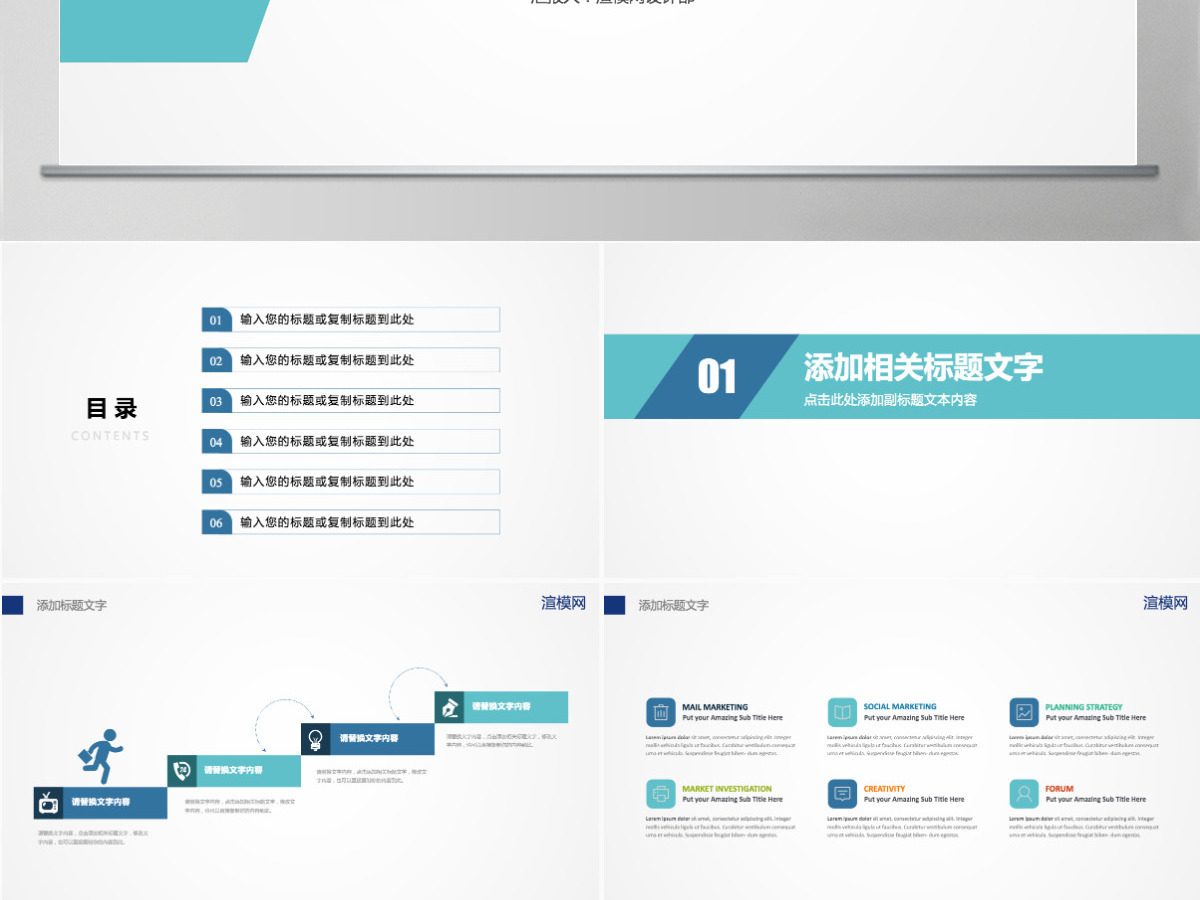1200x900 pixels.
Task: Click the 01 number badge in the contents list
Action: (216, 320)
